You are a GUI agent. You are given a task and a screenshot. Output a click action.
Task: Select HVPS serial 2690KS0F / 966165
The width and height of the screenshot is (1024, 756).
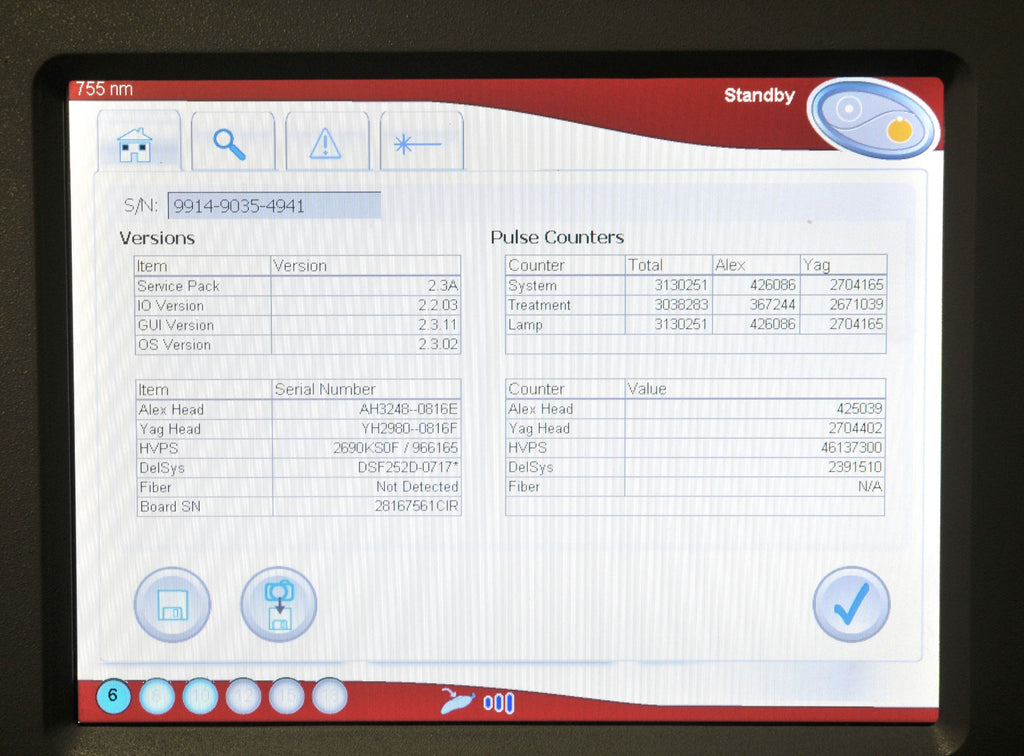tap(396, 449)
